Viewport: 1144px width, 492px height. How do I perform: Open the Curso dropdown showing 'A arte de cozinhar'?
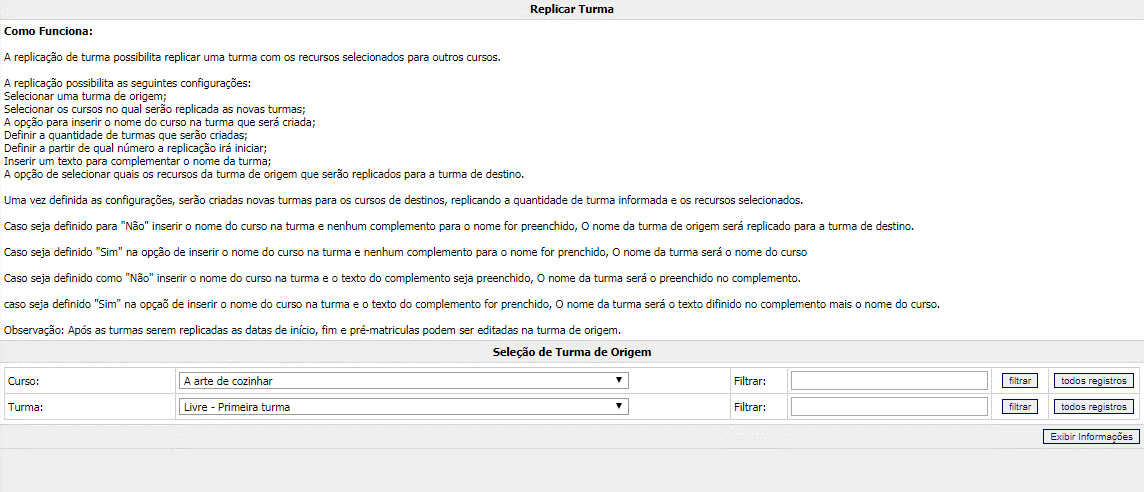pyautogui.click(x=400, y=381)
